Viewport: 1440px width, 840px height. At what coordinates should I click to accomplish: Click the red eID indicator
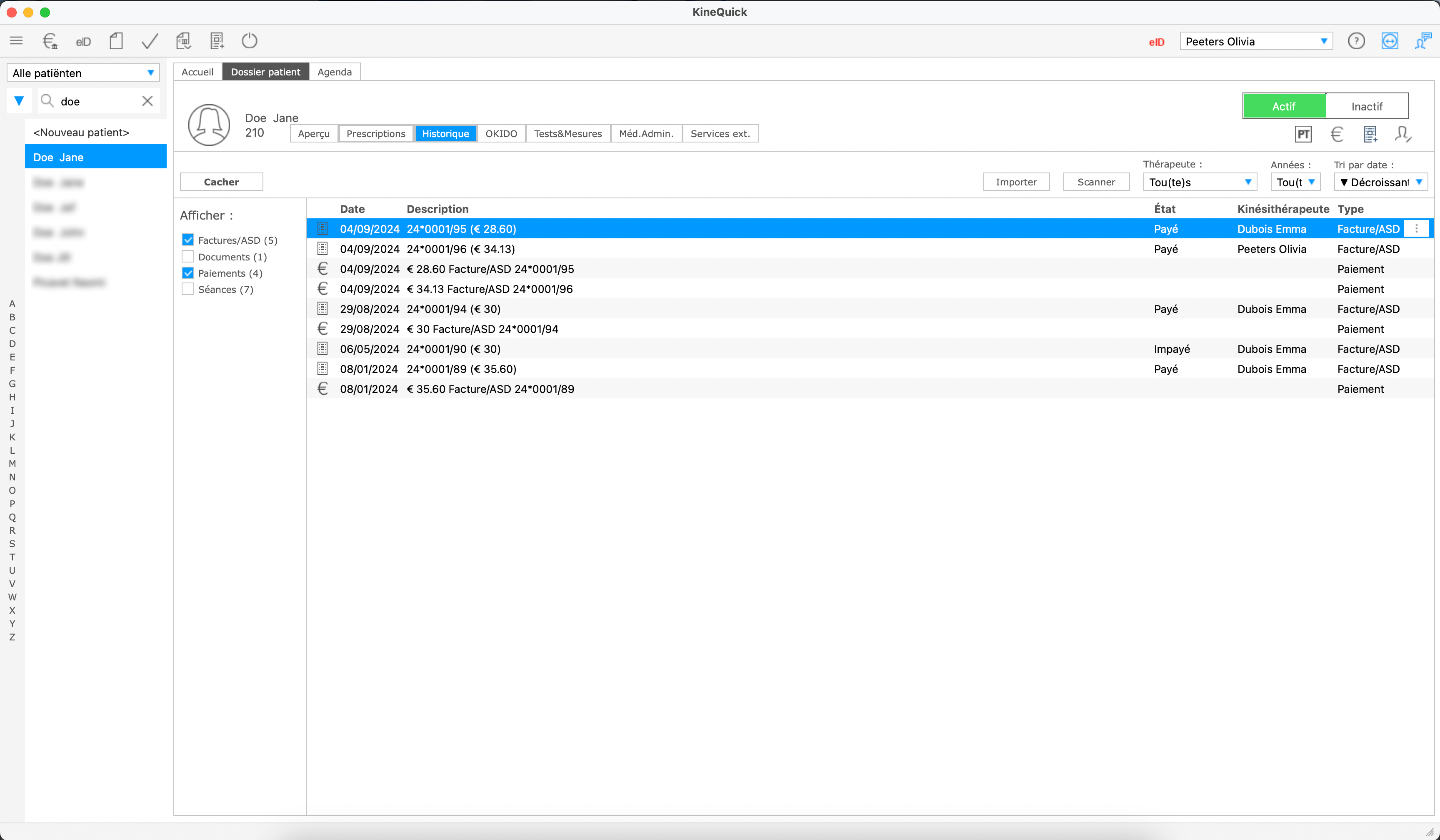click(1157, 42)
